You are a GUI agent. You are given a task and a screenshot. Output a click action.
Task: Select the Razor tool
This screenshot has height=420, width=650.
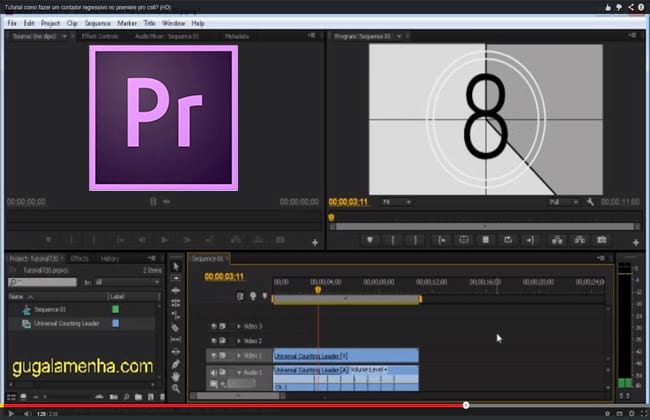click(x=176, y=328)
